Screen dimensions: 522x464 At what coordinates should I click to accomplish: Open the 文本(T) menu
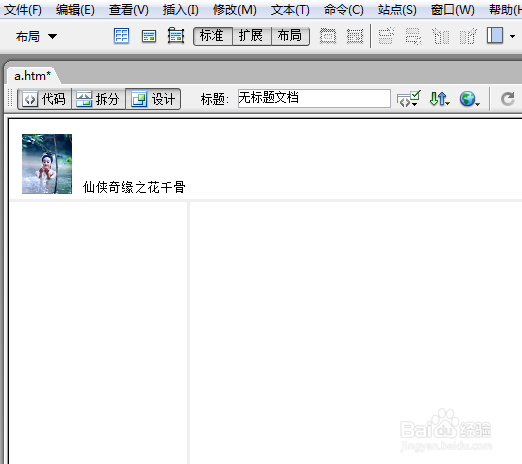pos(290,10)
